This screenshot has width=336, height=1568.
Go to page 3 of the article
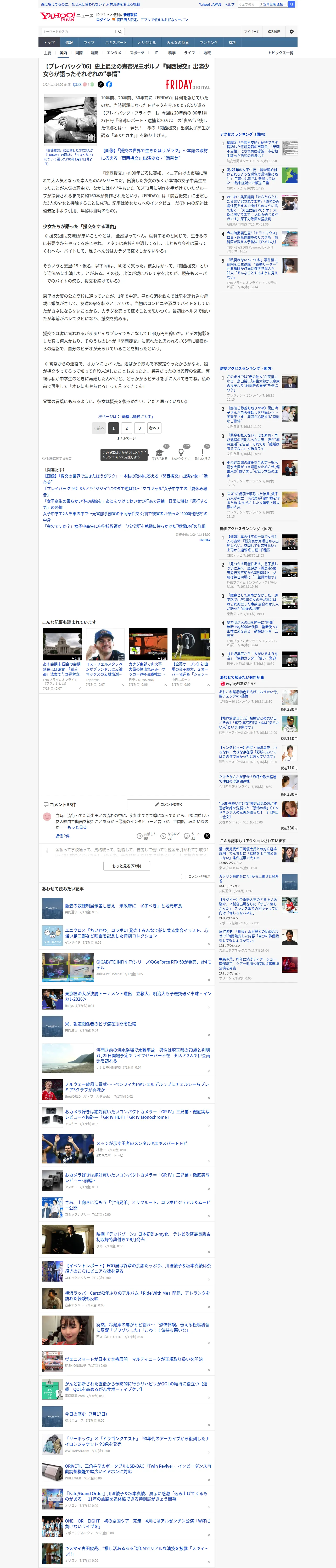click(x=140, y=428)
